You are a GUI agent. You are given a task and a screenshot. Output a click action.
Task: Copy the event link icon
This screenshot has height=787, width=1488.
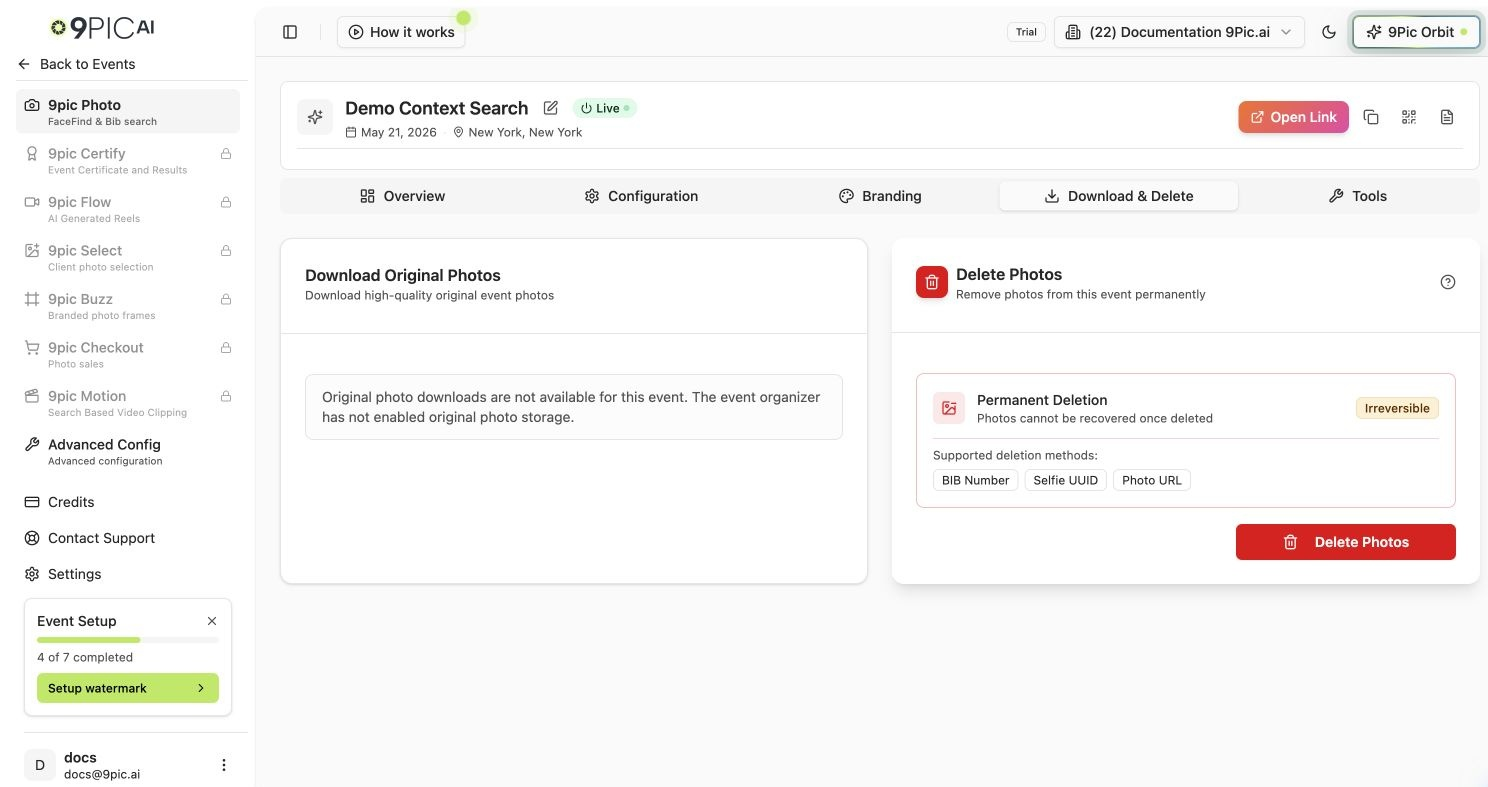1371,117
